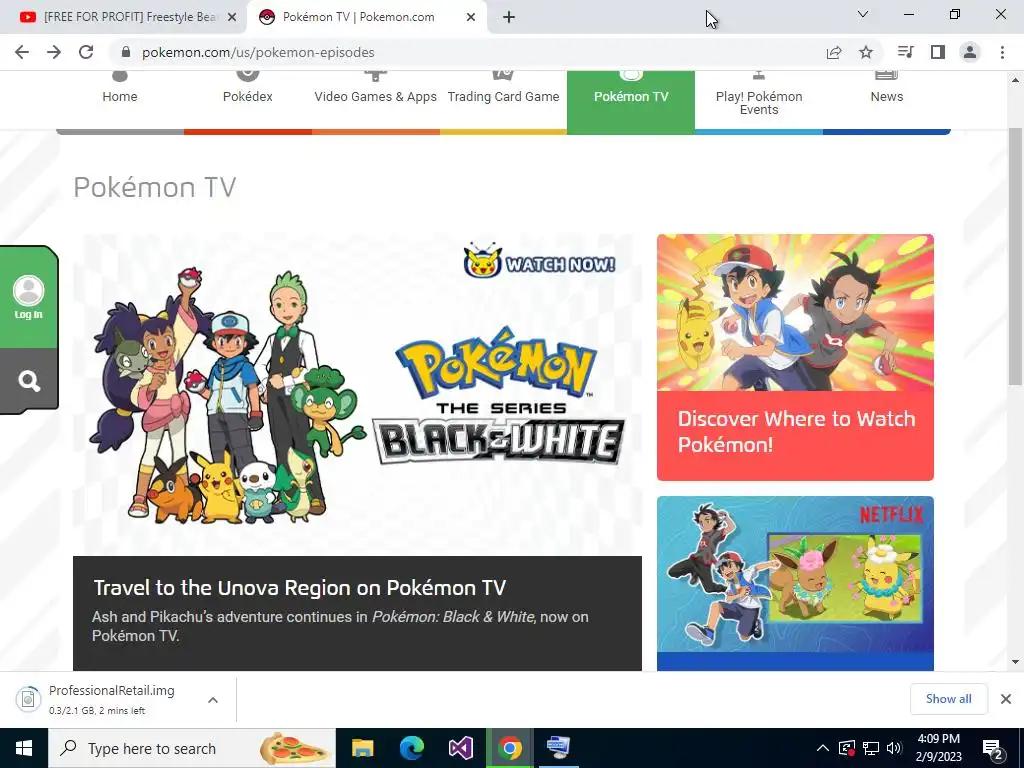Launch Microsoft Edge from taskbar

411,748
